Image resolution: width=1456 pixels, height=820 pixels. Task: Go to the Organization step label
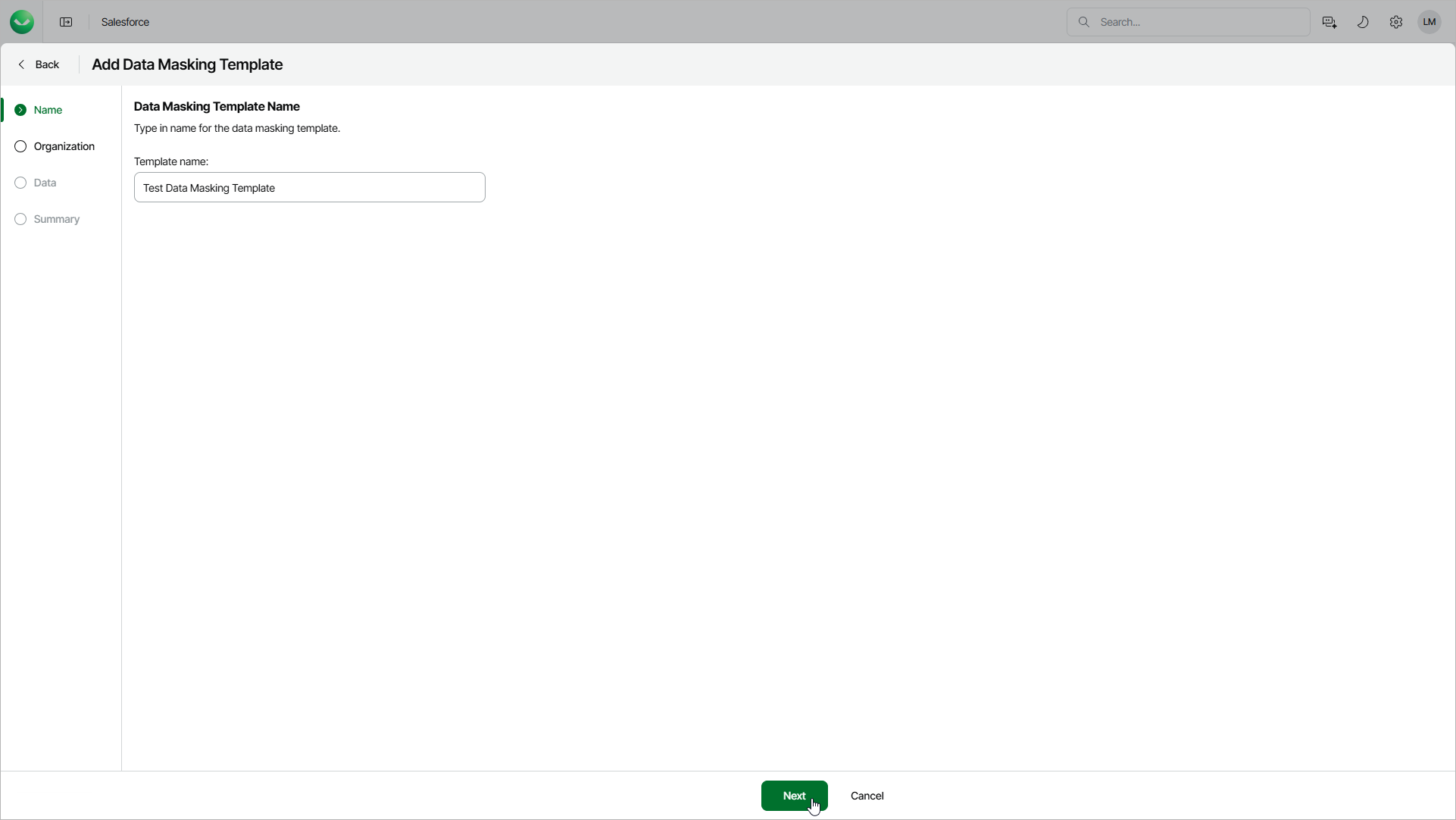pos(64,146)
